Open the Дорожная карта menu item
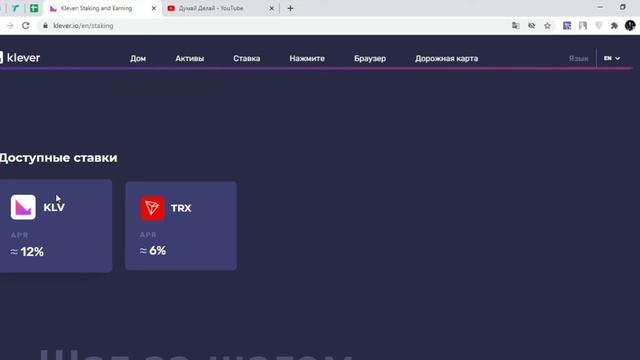Viewport: 640px width, 360px height. (x=447, y=58)
